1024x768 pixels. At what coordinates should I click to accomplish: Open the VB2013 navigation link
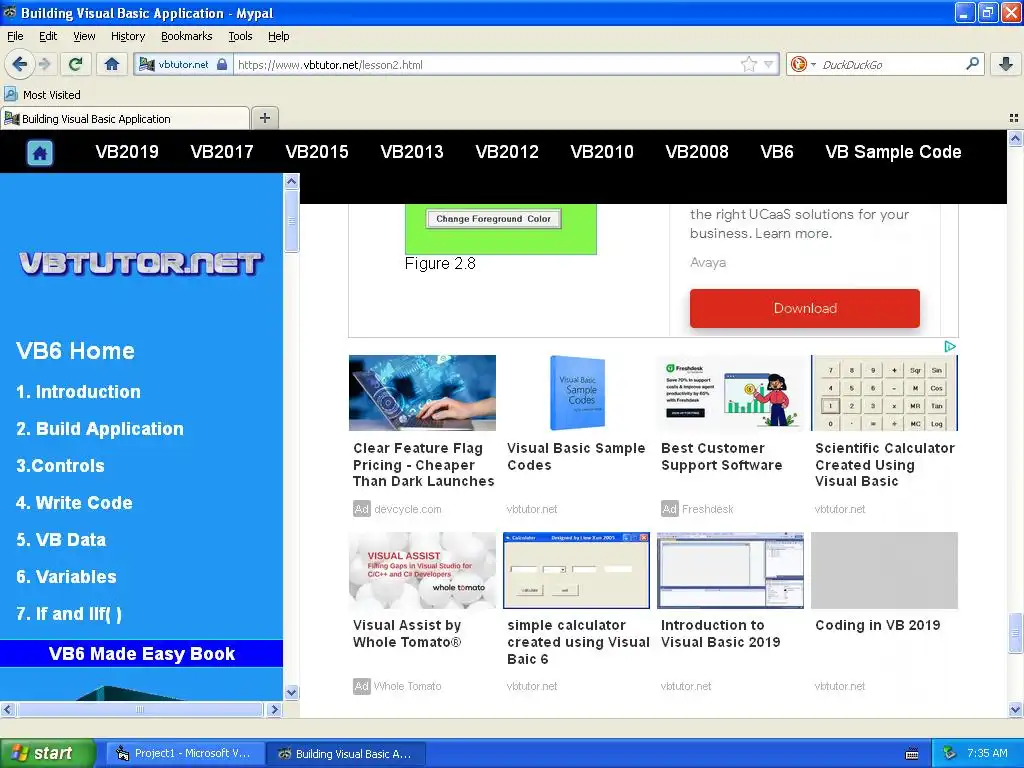412,152
